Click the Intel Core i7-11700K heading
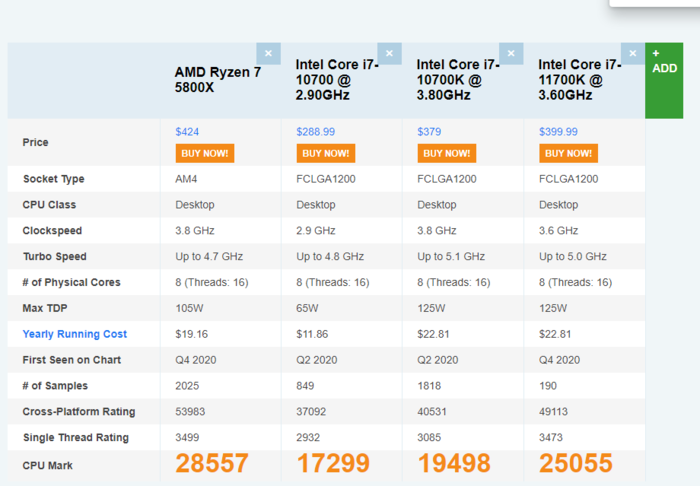This screenshot has height=486, width=700. pos(579,80)
